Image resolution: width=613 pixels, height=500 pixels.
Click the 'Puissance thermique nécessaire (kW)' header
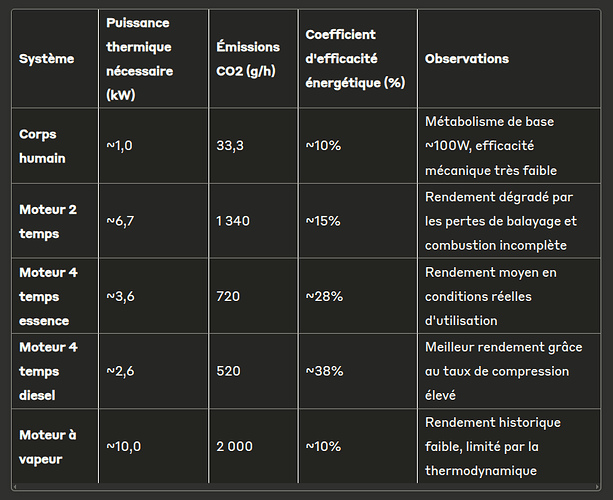pos(140,59)
